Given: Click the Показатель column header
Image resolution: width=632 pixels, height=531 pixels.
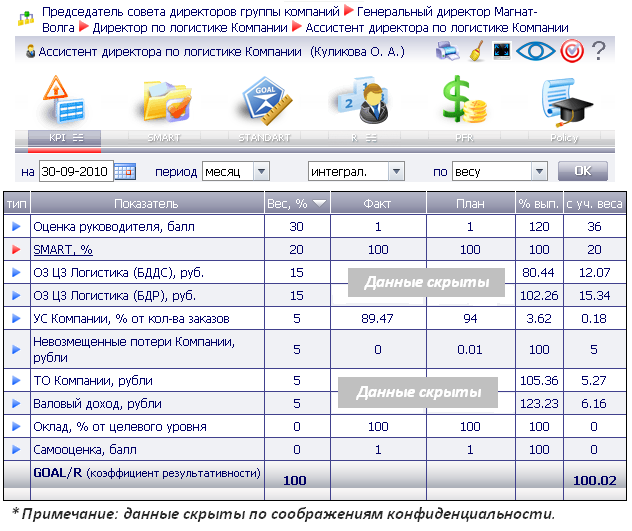Looking at the screenshot, I should 147,204.
